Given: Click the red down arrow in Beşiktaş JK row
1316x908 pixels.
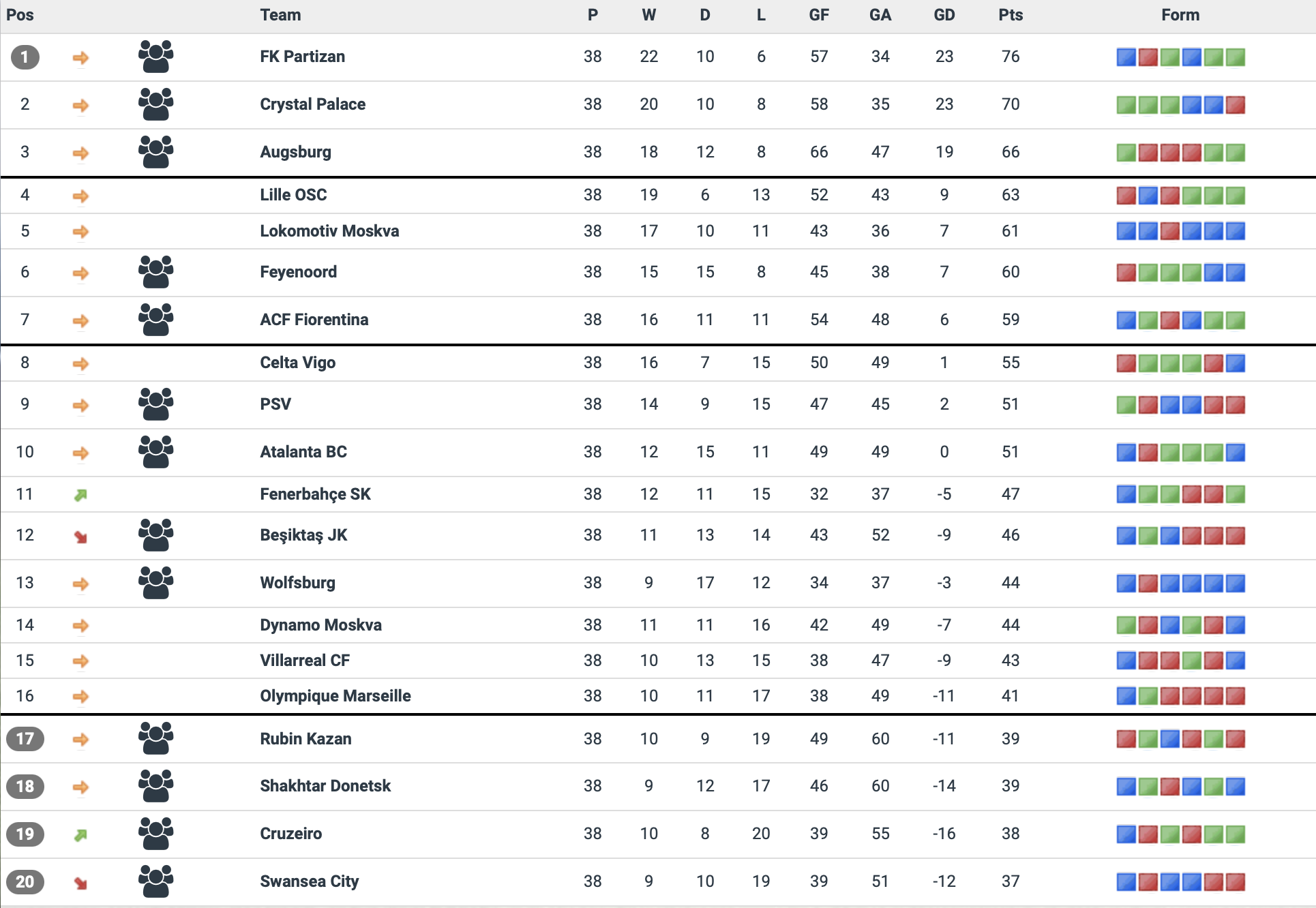Looking at the screenshot, I should click(x=80, y=537).
